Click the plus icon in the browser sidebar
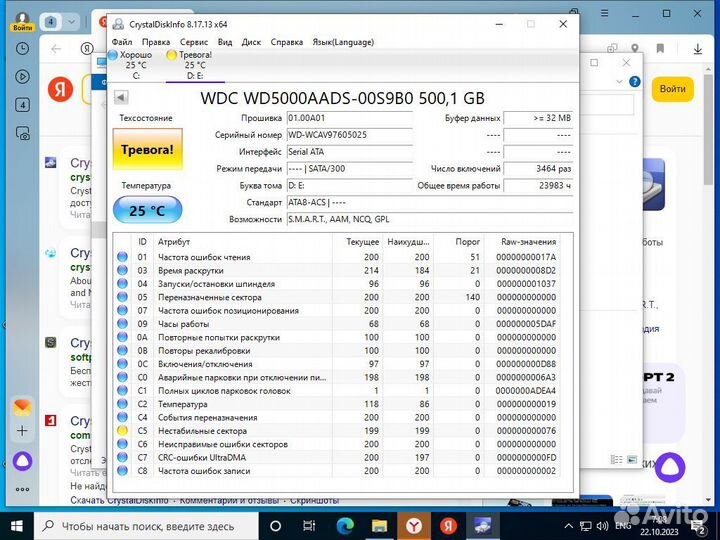Screen dimensions: 720x540 (22, 431)
